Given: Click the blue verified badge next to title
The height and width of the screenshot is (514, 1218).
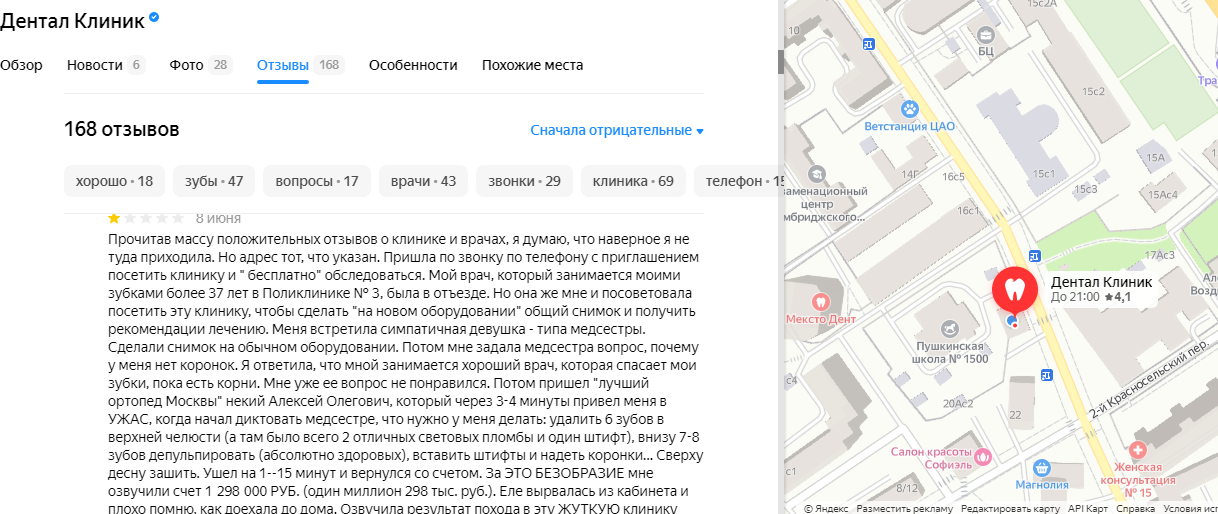Looking at the screenshot, I should click(154, 18).
